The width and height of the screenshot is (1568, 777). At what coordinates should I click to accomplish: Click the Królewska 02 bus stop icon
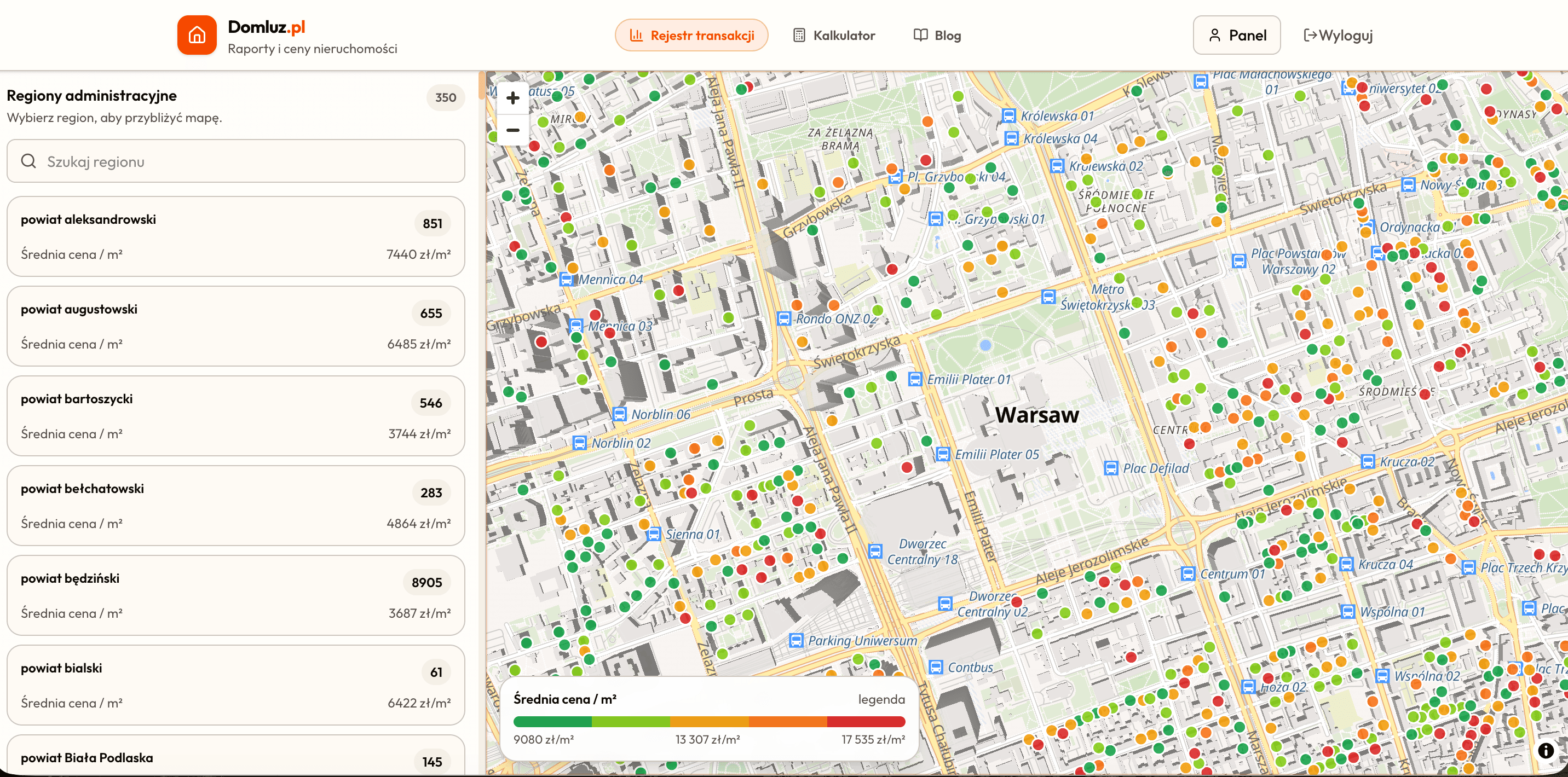tap(1057, 166)
